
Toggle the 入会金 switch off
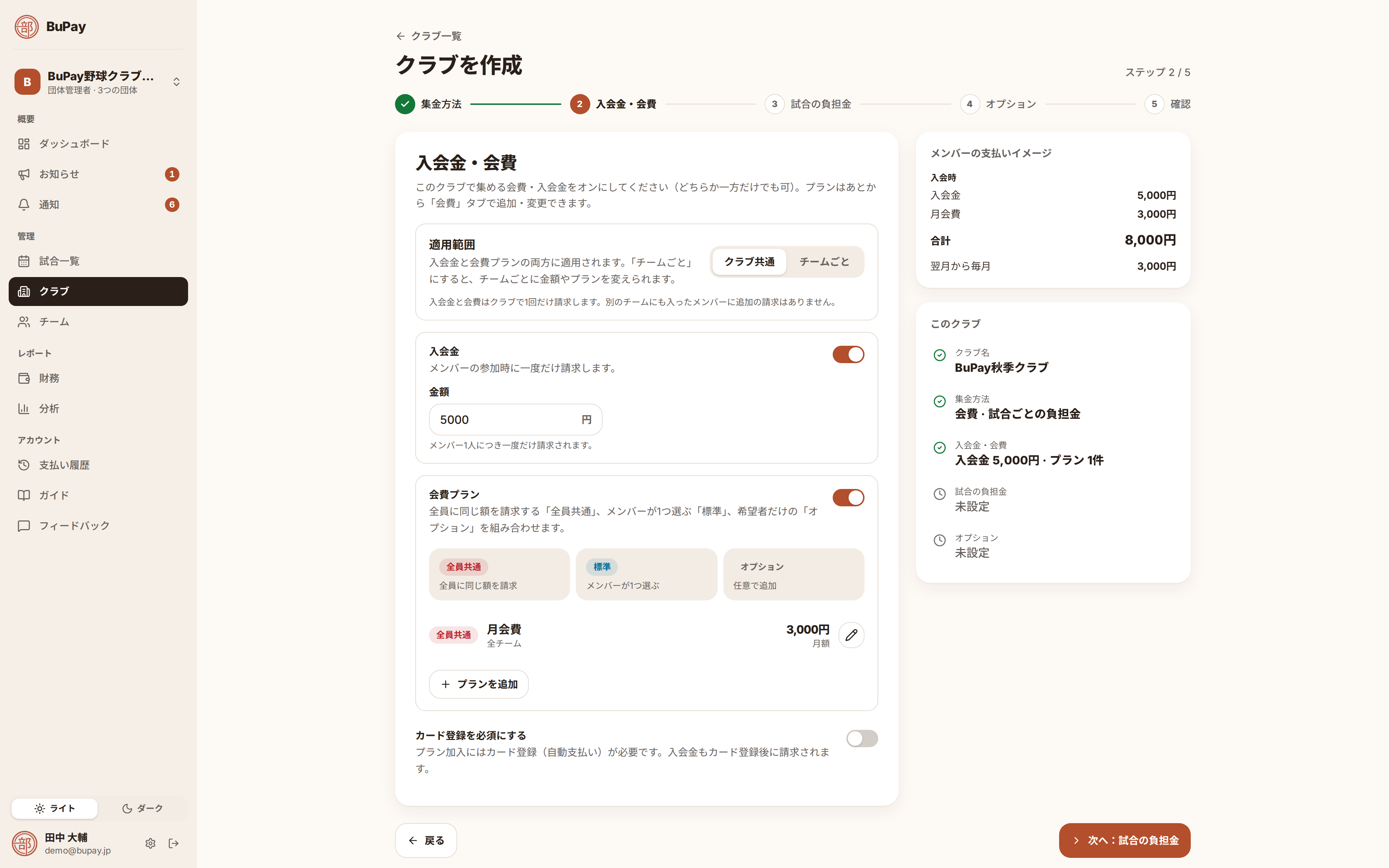848,354
